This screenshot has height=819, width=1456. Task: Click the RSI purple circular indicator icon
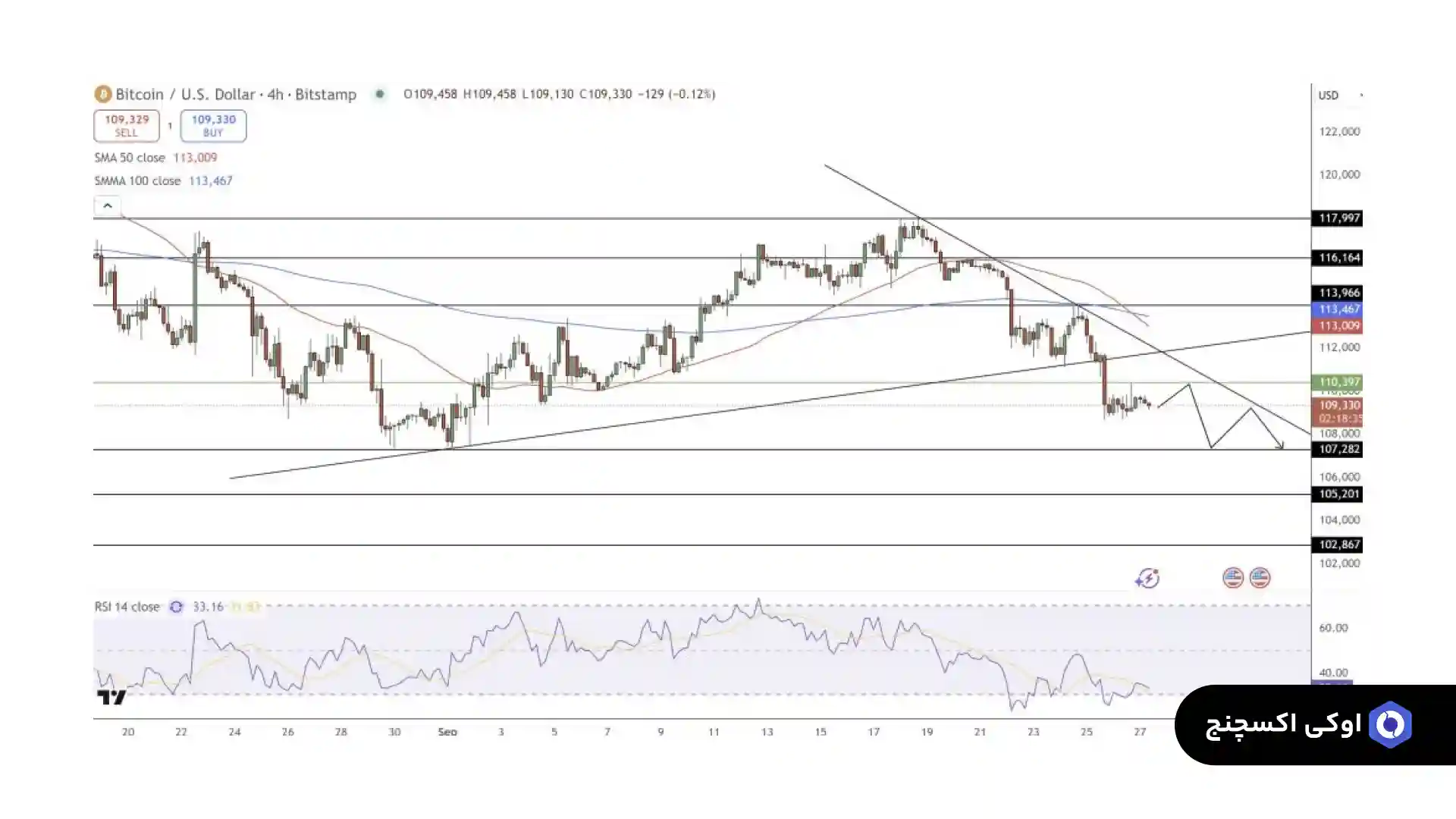(176, 607)
